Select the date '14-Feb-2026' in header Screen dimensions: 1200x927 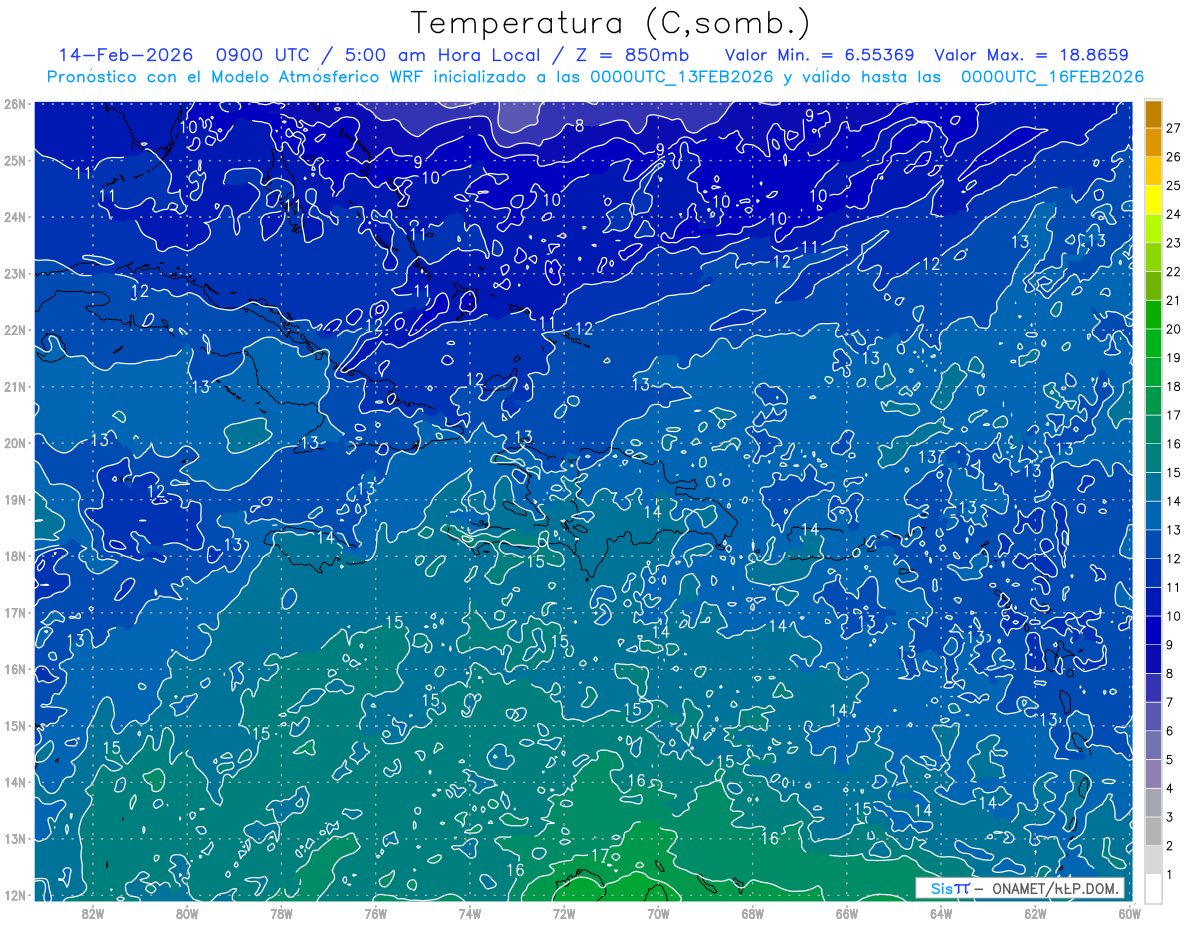(125, 55)
